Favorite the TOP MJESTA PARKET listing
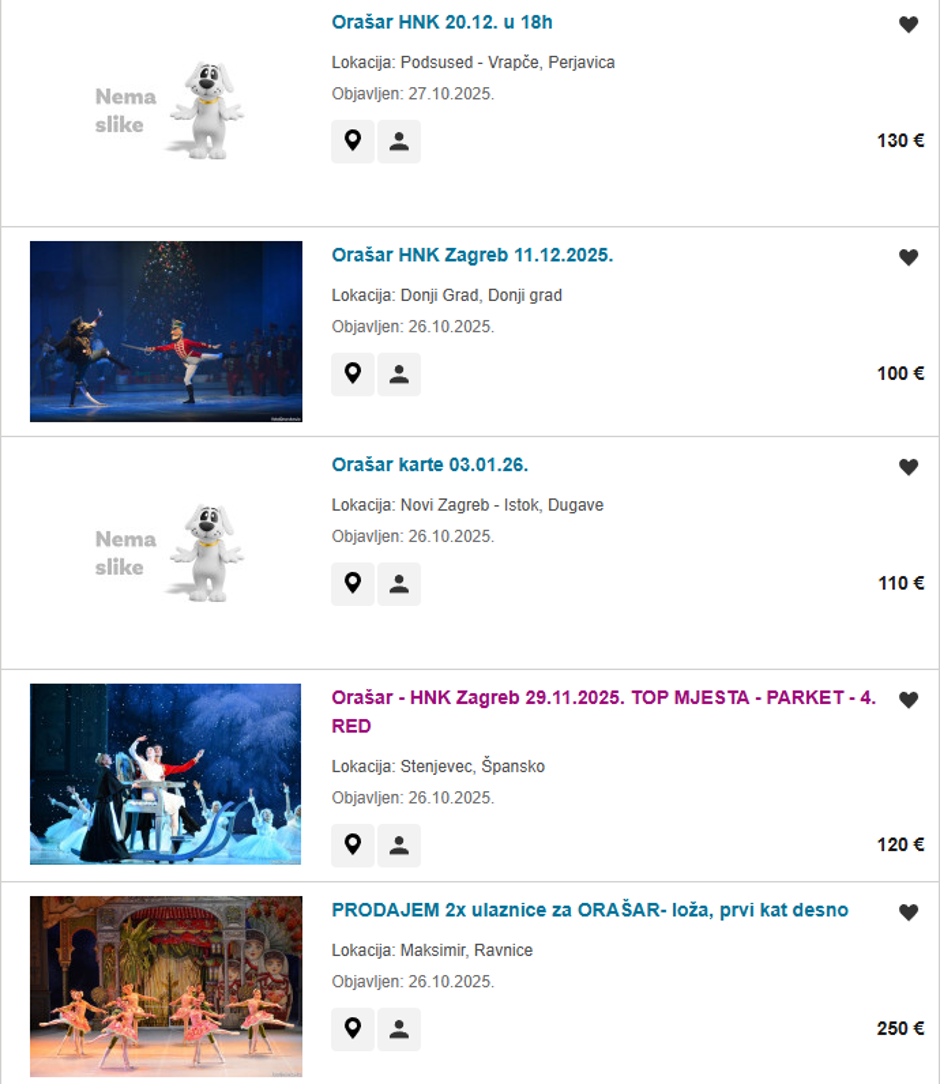The width and height of the screenshot is (940, 1084). click(x=908, y=700)
